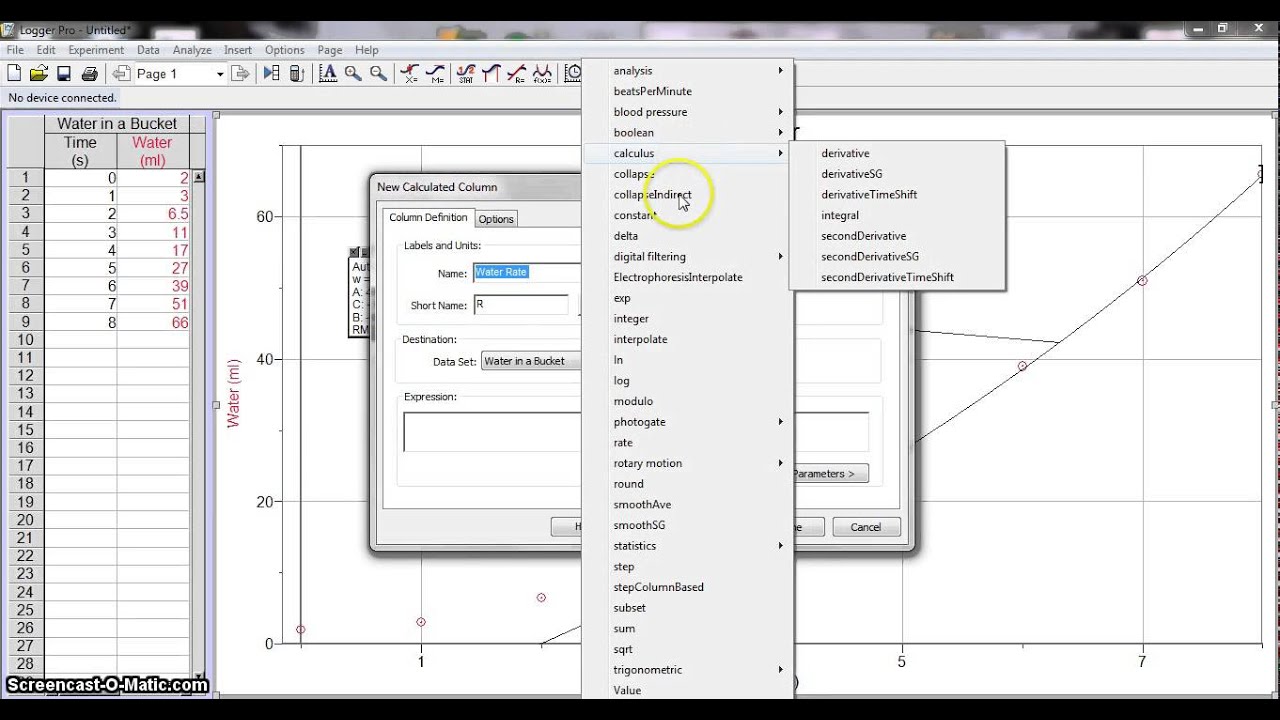Viewport: 1280px width, 720px height.
Task: Open the Statistics (STAT) tool
Action: (x=466, y=73)
